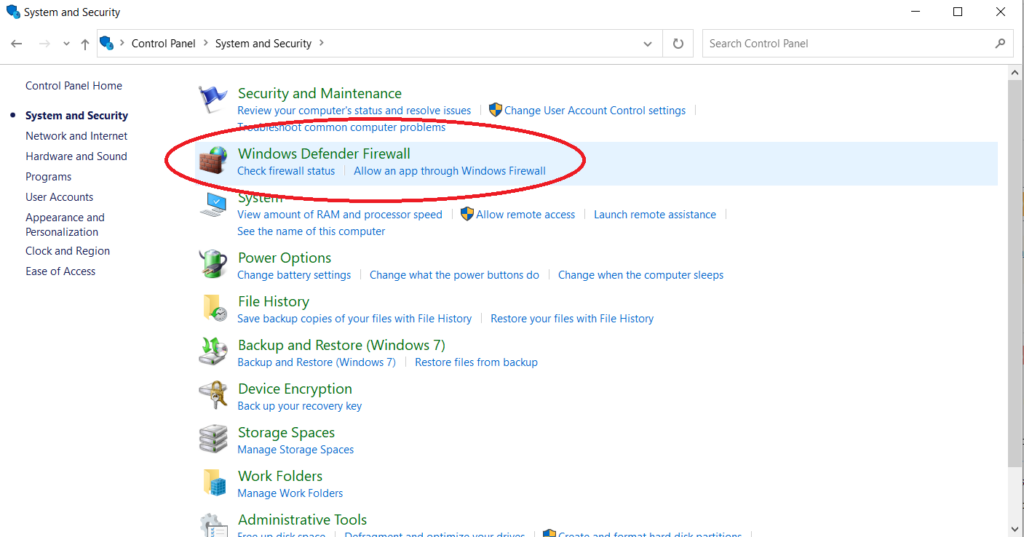Open Windows Defender Firewall heading

click(x=324, y=154)
